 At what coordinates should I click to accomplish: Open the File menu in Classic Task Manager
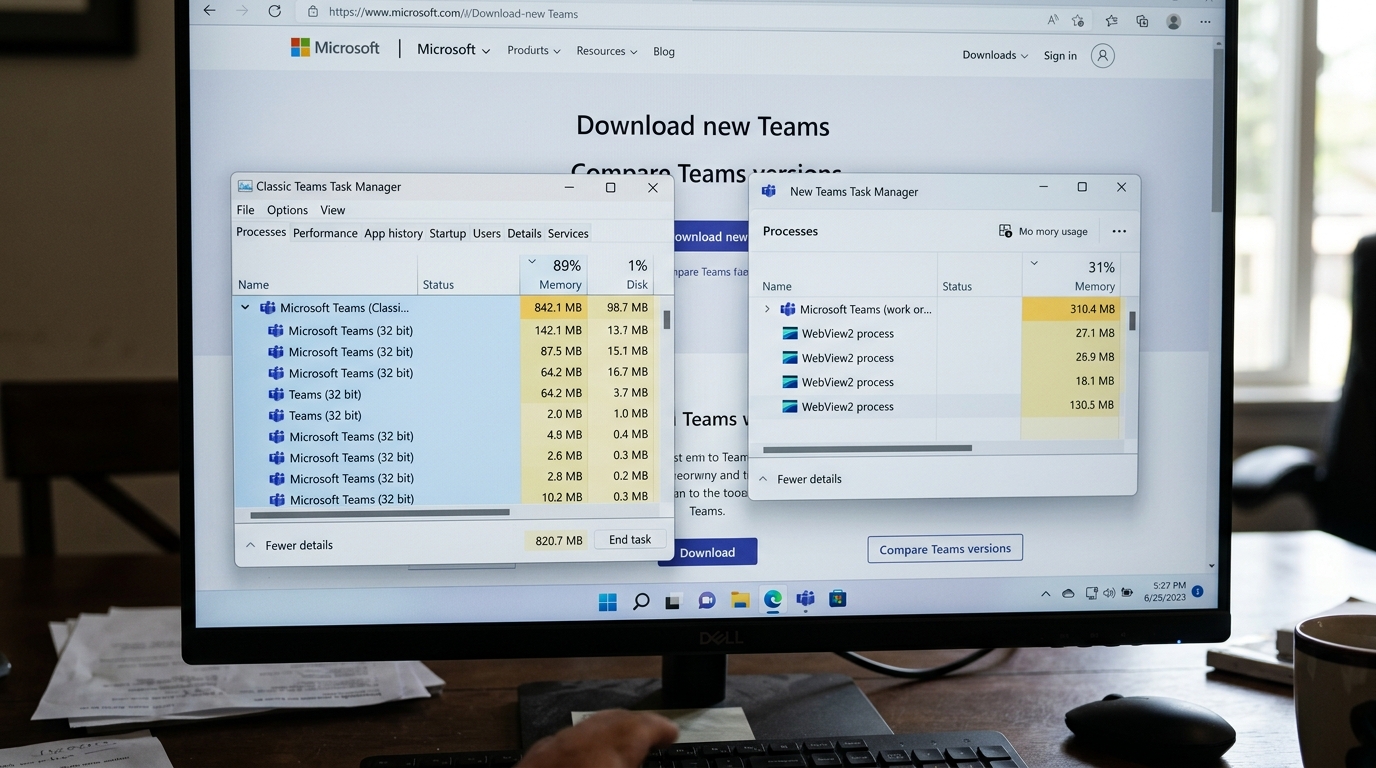[246, 210]
